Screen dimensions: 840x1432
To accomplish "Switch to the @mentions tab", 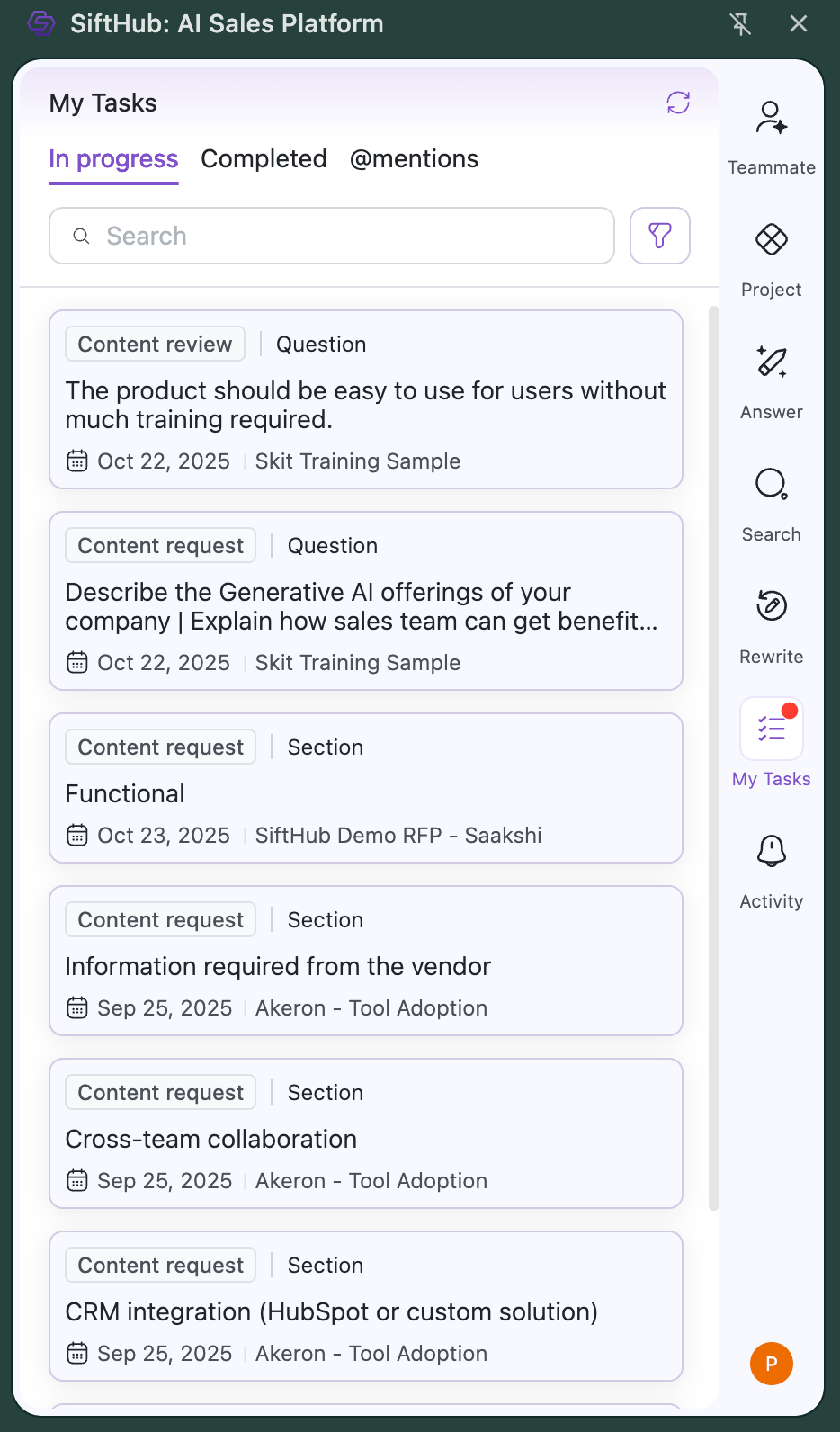I will (x=414, y=159).
